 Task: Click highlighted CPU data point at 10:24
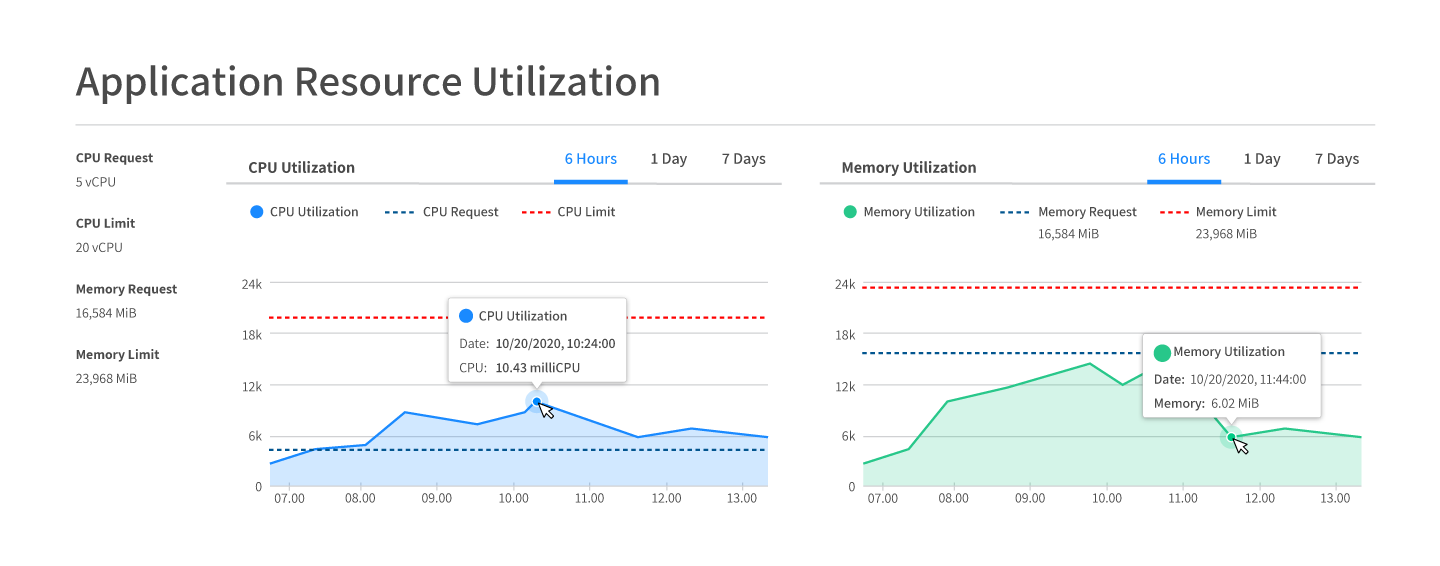[x=537, y=402]
